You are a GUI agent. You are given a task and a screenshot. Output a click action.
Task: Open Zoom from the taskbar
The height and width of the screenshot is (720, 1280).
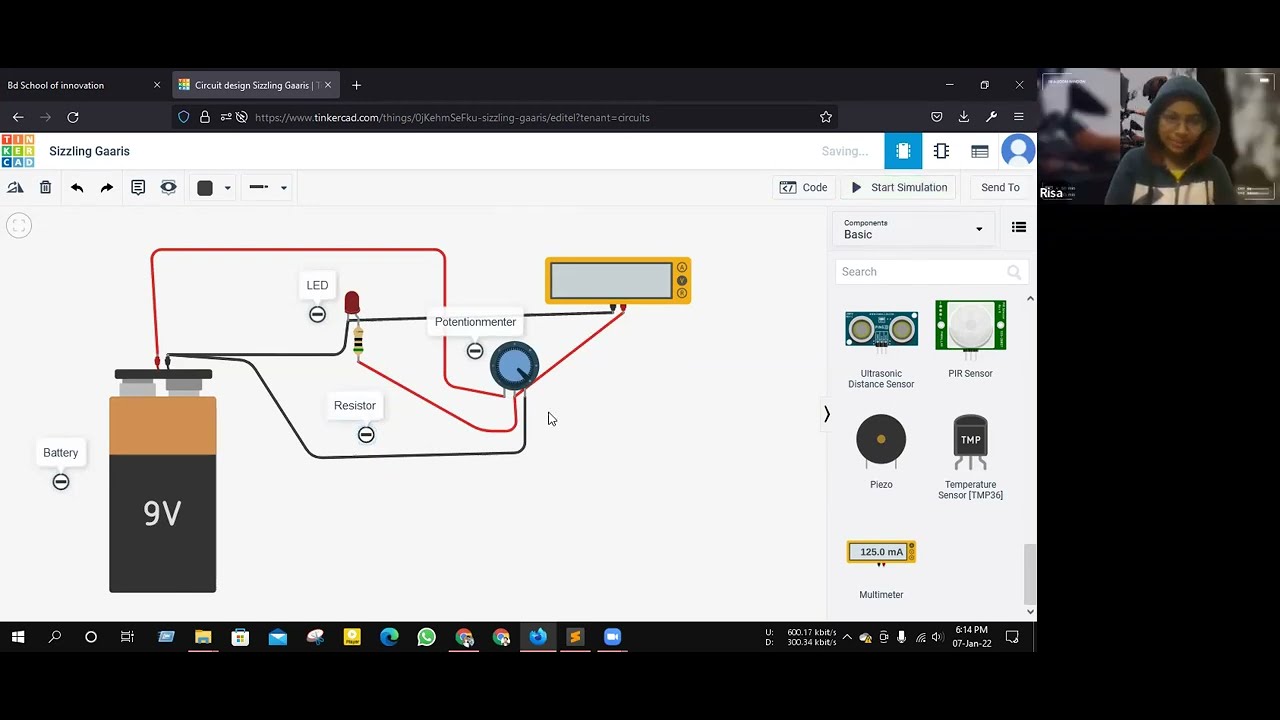pyautogui.click(x=612, y=637)
